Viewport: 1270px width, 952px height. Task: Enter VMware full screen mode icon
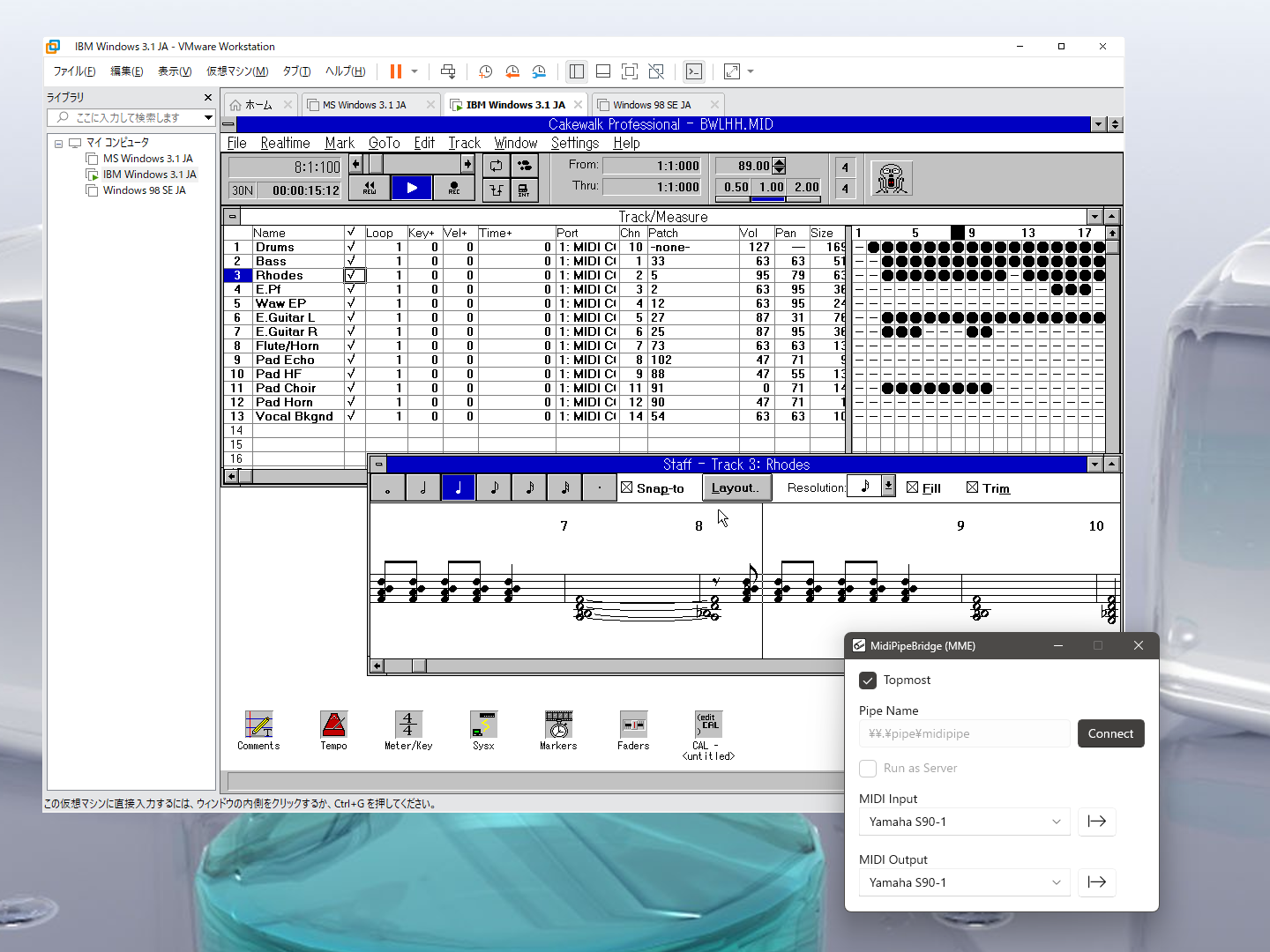point(732,71)
